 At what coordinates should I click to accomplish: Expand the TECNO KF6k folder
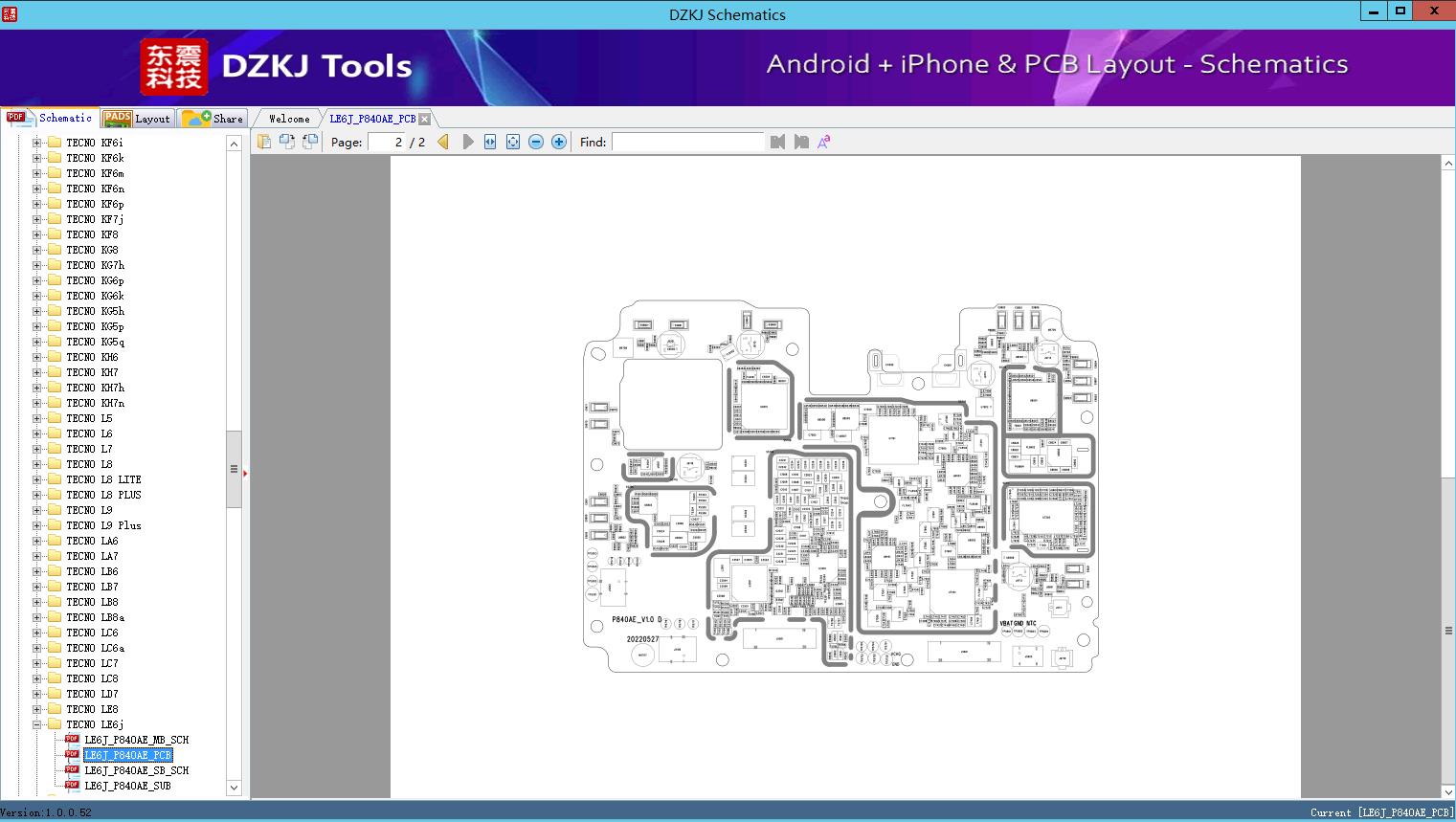coord(36,158)
